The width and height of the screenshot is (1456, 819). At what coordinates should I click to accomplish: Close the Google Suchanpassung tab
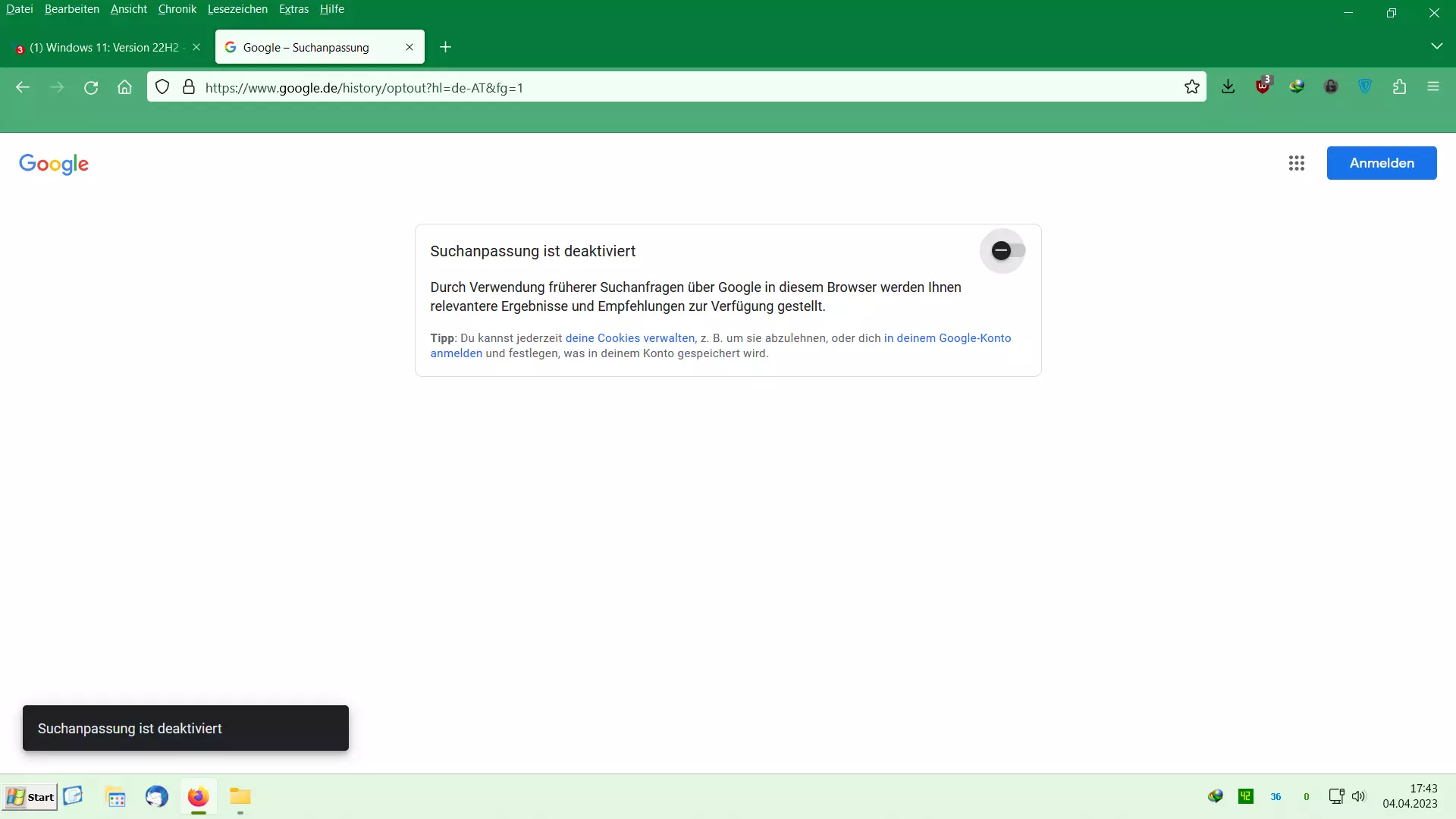[x=409, y=47]
